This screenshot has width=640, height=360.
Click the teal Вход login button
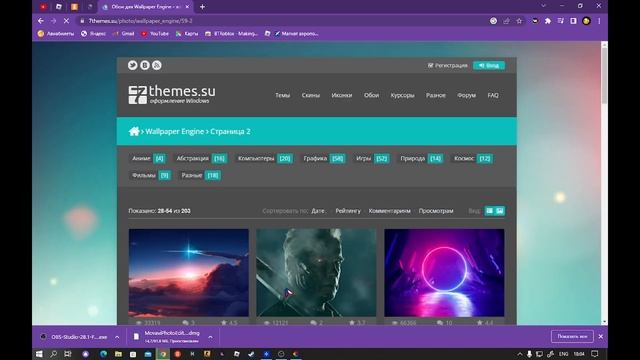[x=489, y=65]
